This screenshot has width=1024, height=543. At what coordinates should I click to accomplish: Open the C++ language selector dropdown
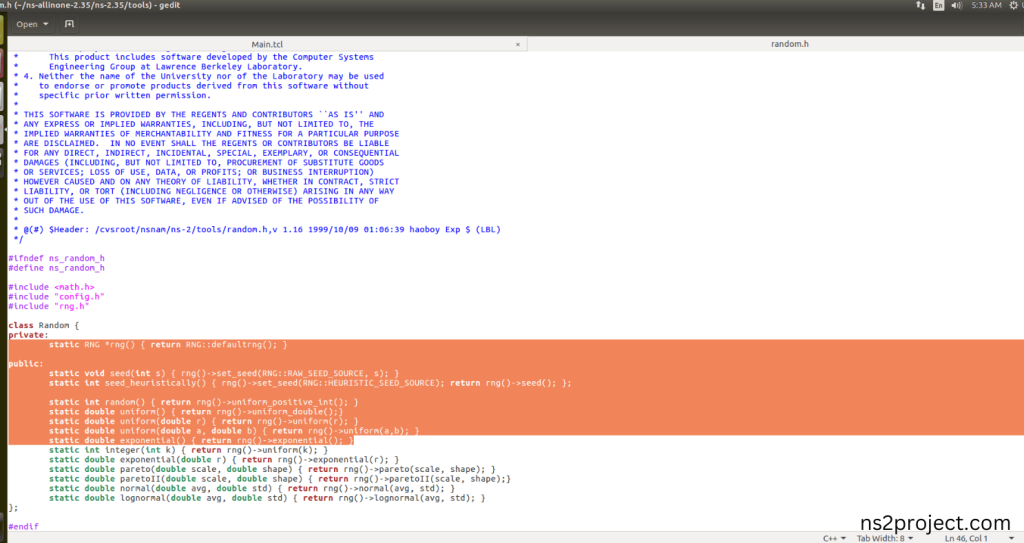pos(834,538)
